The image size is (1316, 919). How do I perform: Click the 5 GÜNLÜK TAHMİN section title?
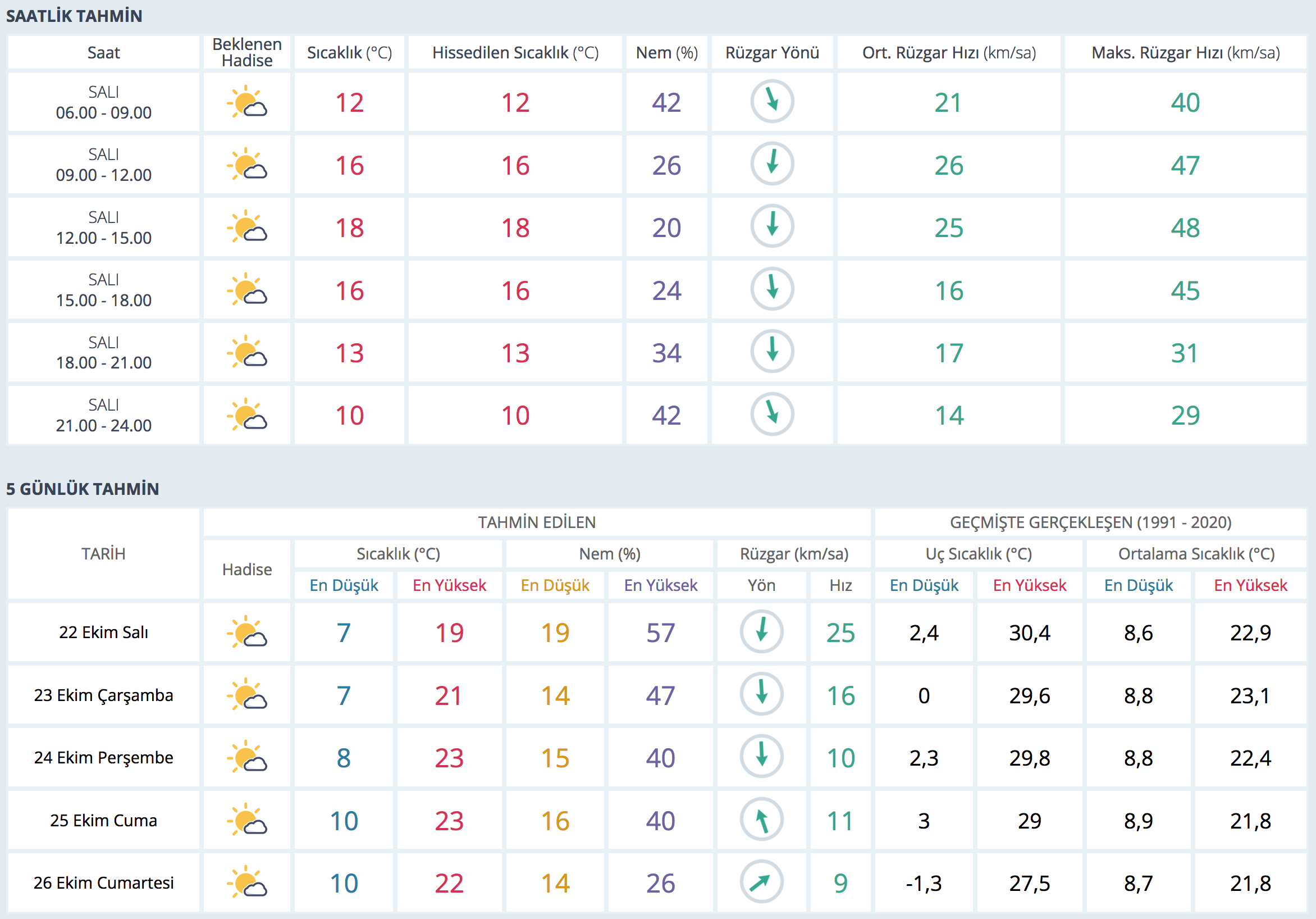coord(83,489)
